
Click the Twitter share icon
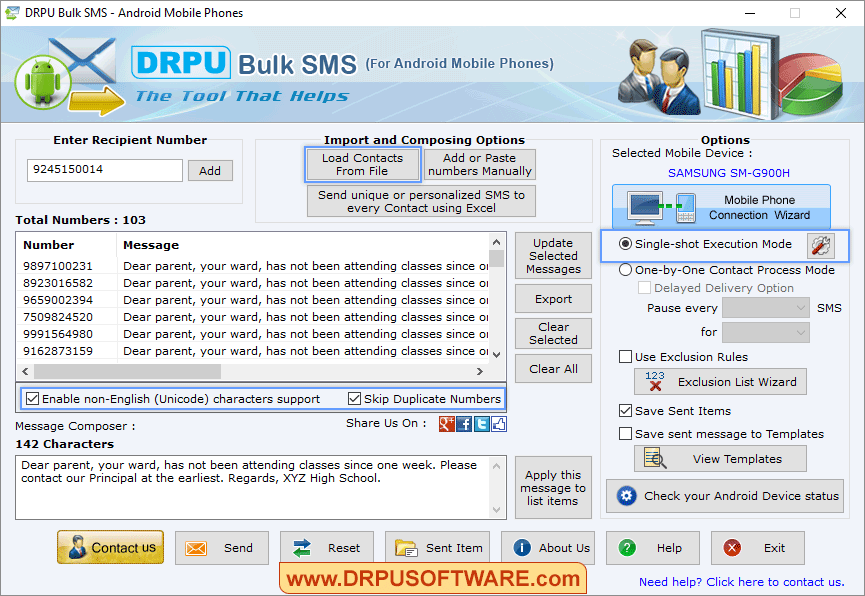click(x=482, y=424)
